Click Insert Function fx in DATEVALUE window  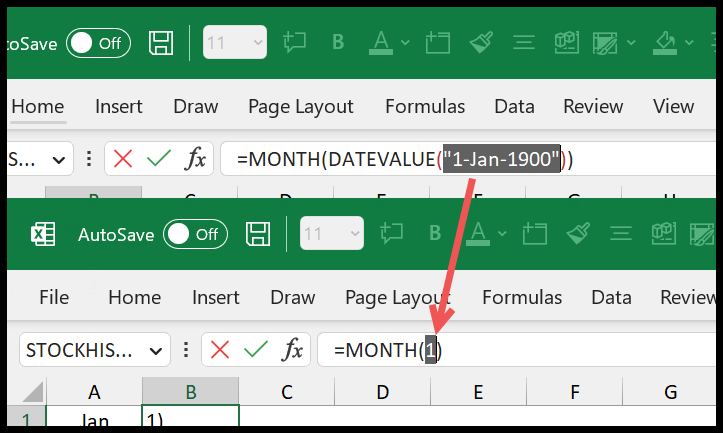195,159
